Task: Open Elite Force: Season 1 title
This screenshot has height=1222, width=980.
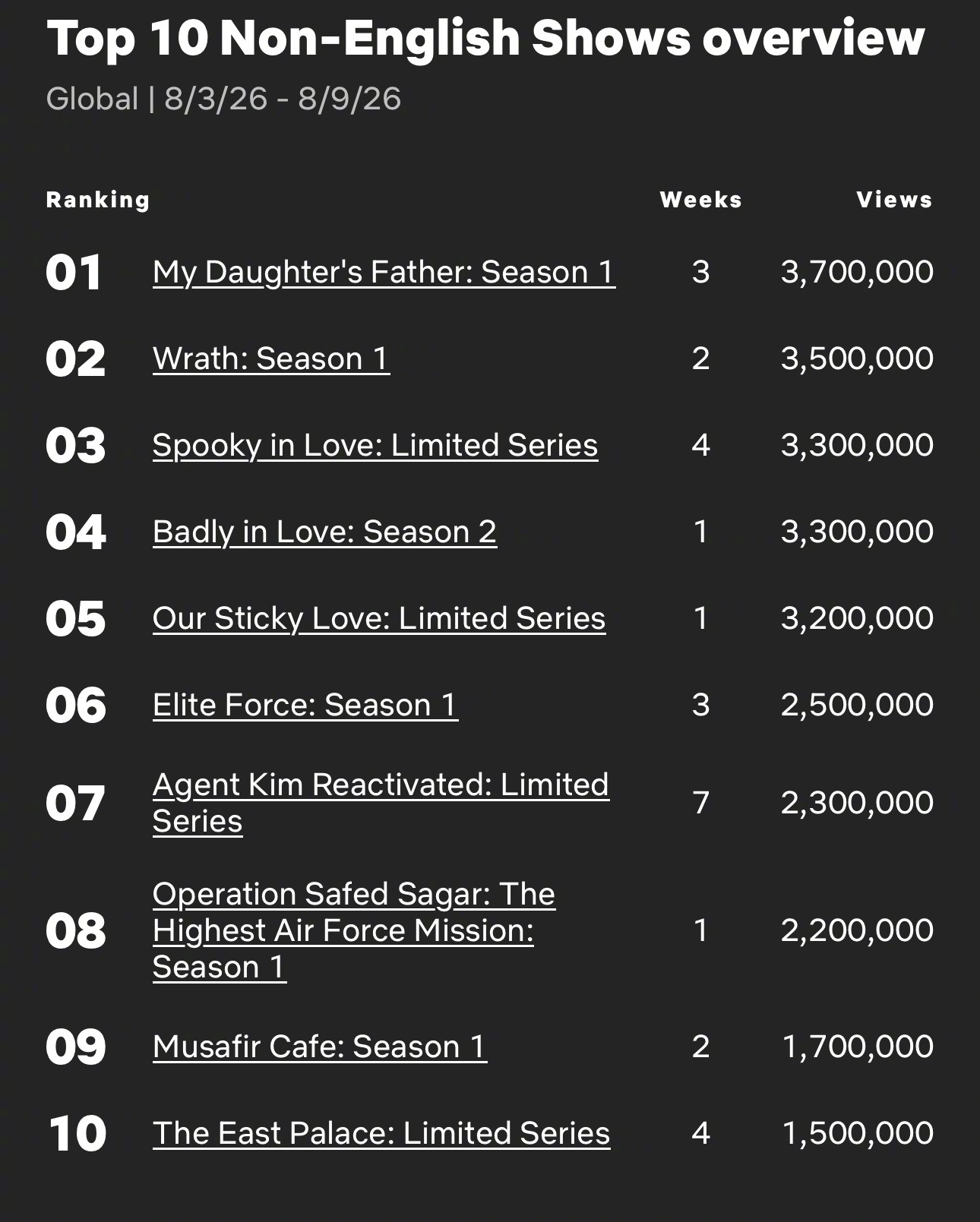Action: tap(305, 705)
